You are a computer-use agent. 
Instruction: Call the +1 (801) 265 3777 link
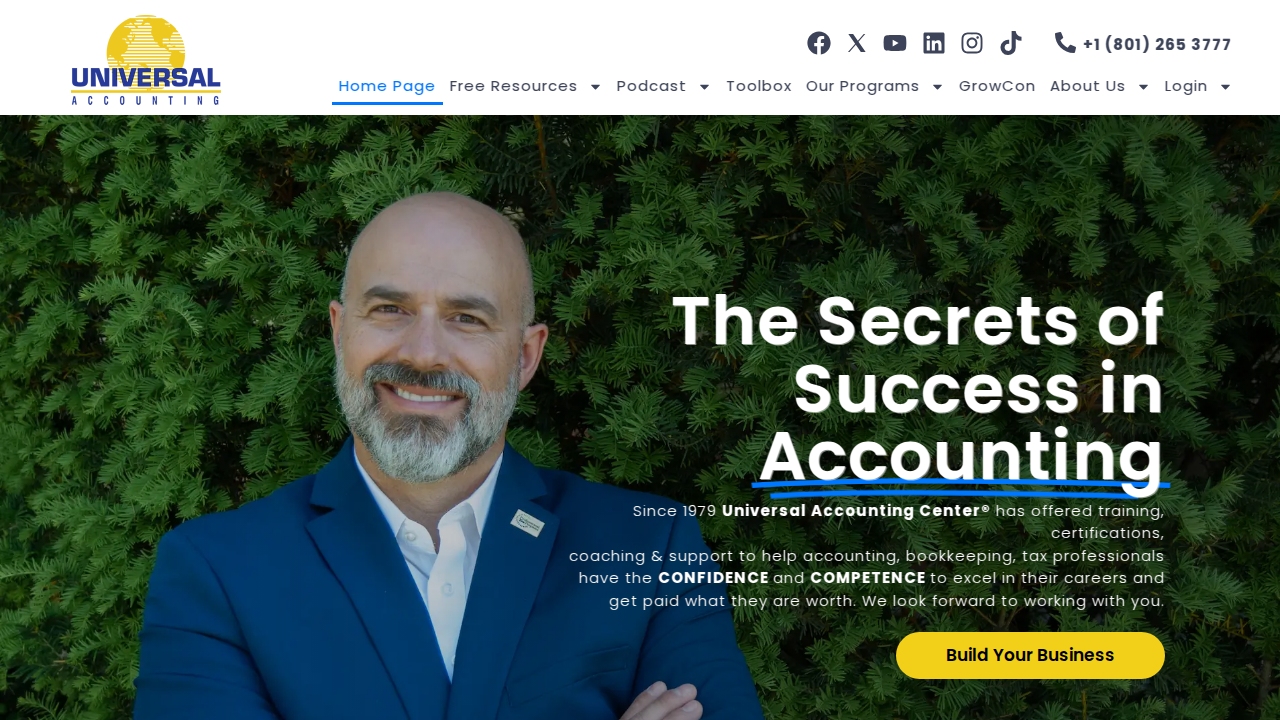[x=1157, y=45]
